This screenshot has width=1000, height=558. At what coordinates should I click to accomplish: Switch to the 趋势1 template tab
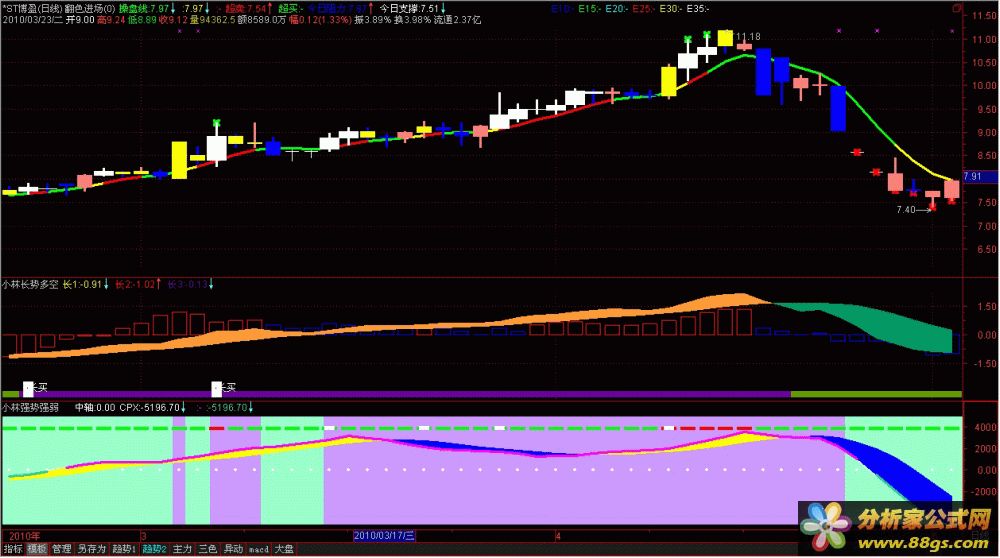pyautogui.click(x=124, y=549)
